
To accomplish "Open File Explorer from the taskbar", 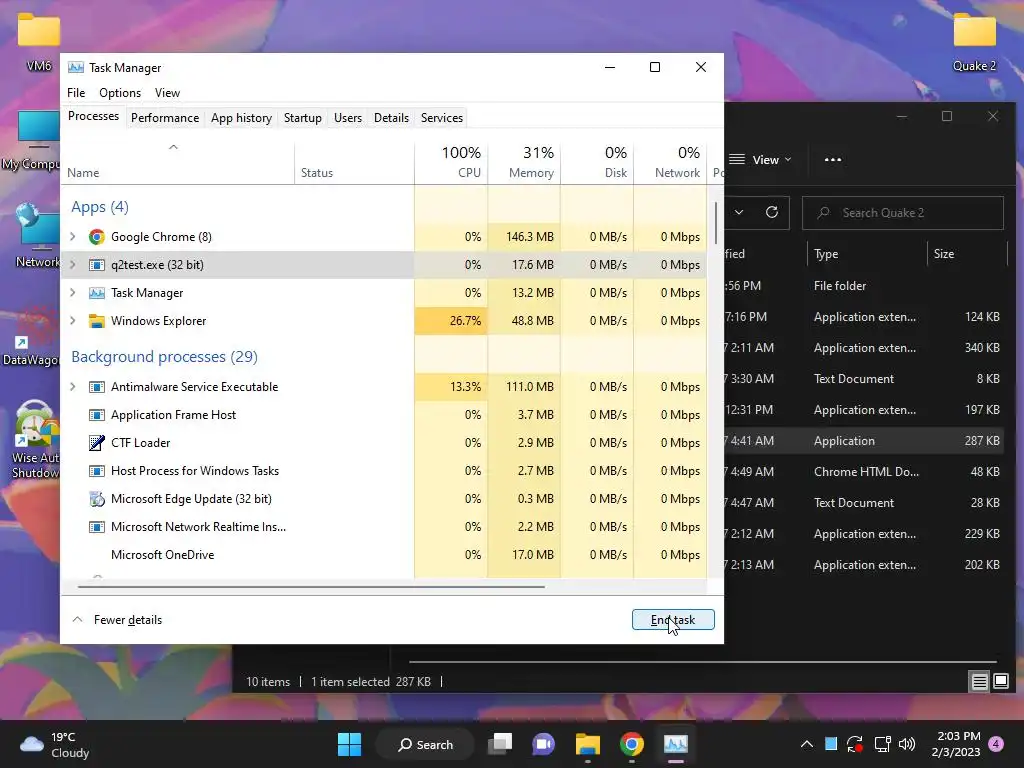I will (x=588, y=744).
